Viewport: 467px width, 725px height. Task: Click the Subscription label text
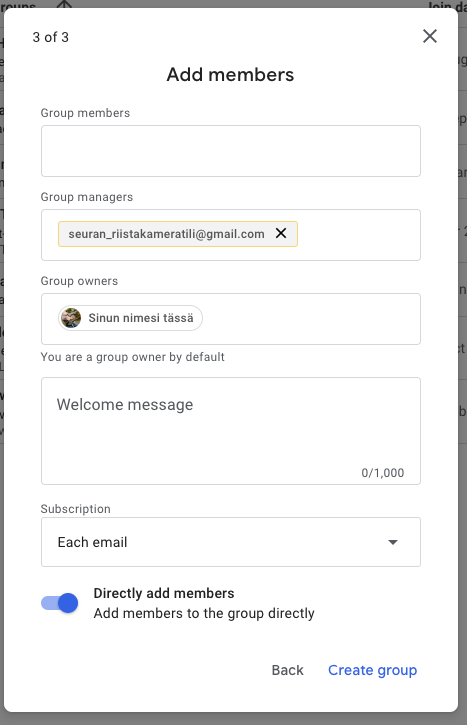75,509
